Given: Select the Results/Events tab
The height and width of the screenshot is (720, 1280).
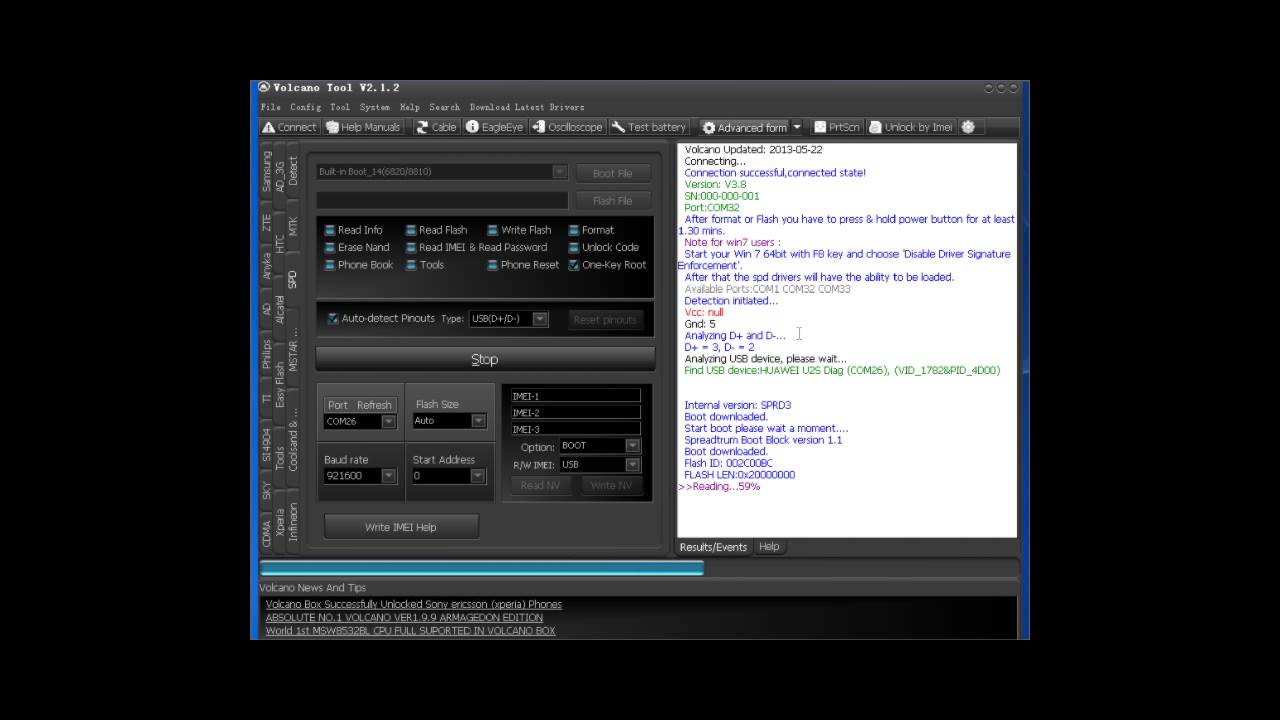Looking at the screenshot, I should tap(714, 547).
